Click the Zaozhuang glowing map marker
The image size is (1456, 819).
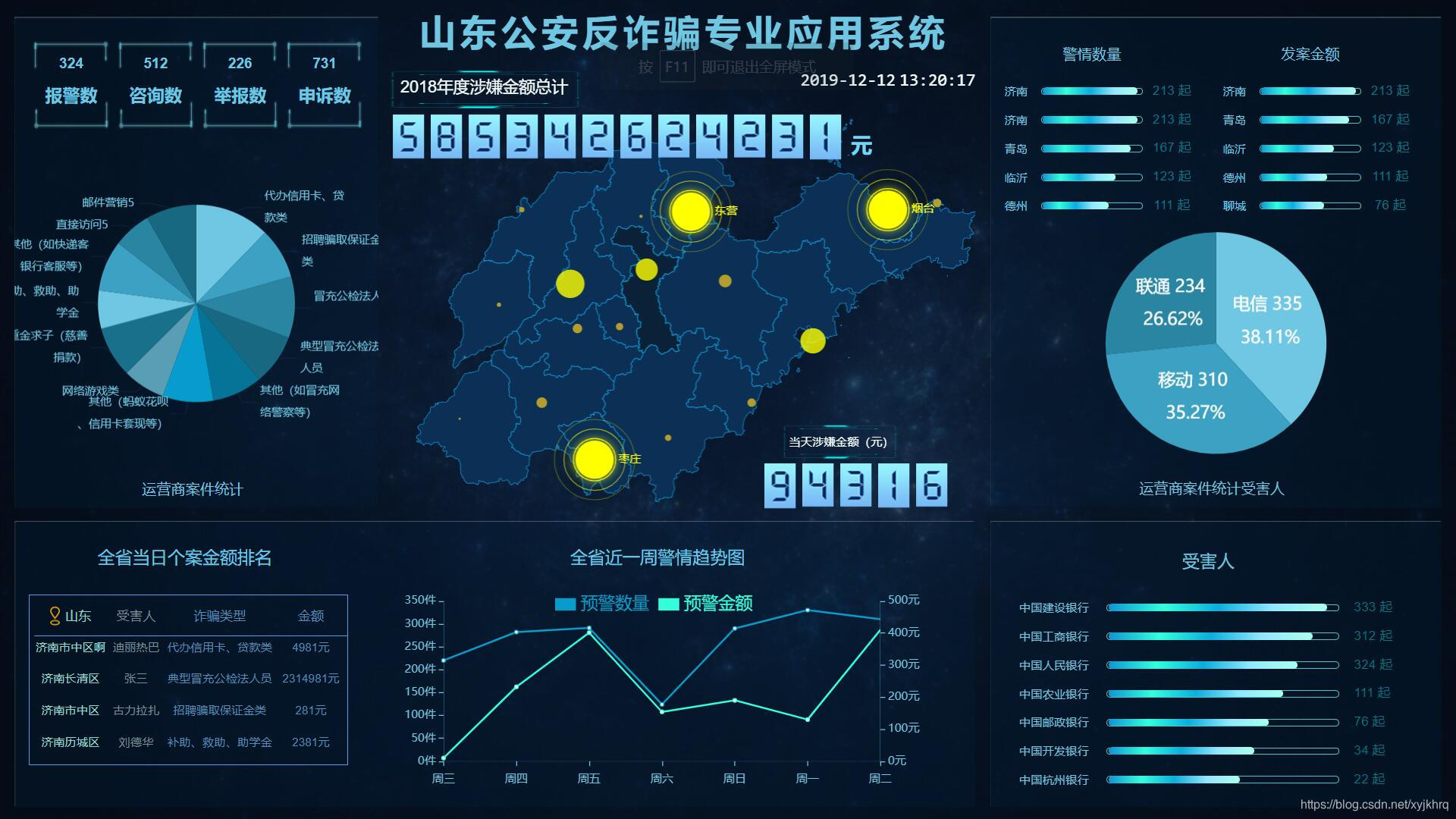pos(594,459)
